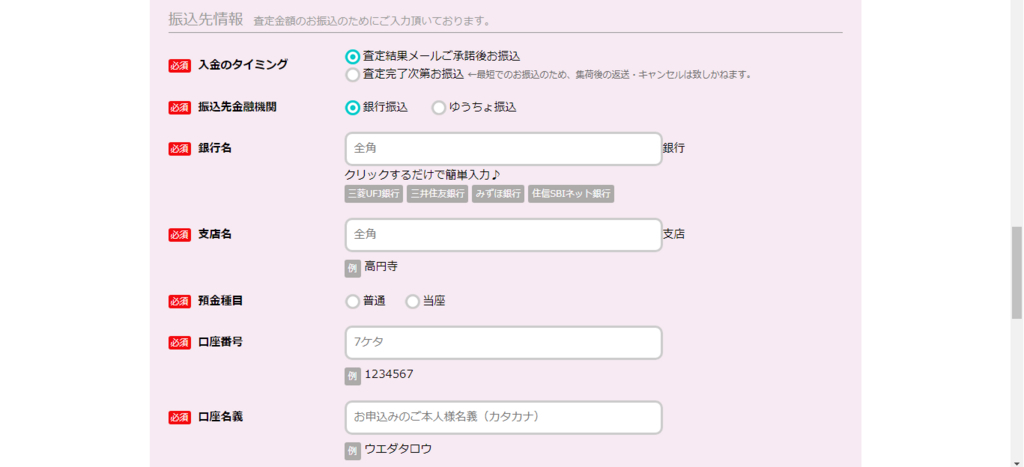Pick 当座 account type
The height and width of the screenshot is (467, 1024).
pos(412,301)
